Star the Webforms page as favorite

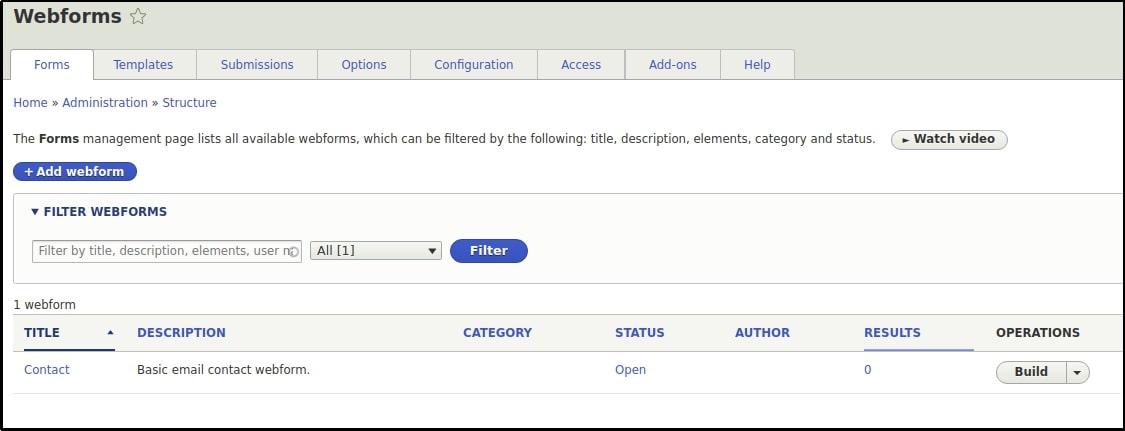139,17
